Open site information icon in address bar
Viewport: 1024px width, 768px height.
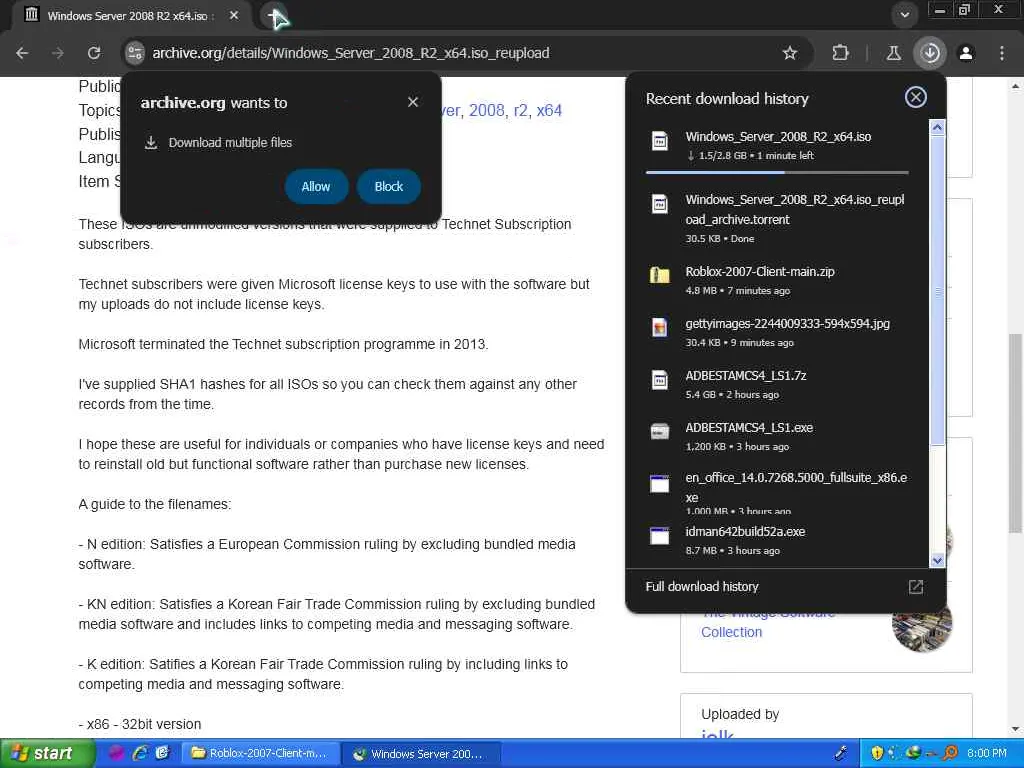coord(135,53)
